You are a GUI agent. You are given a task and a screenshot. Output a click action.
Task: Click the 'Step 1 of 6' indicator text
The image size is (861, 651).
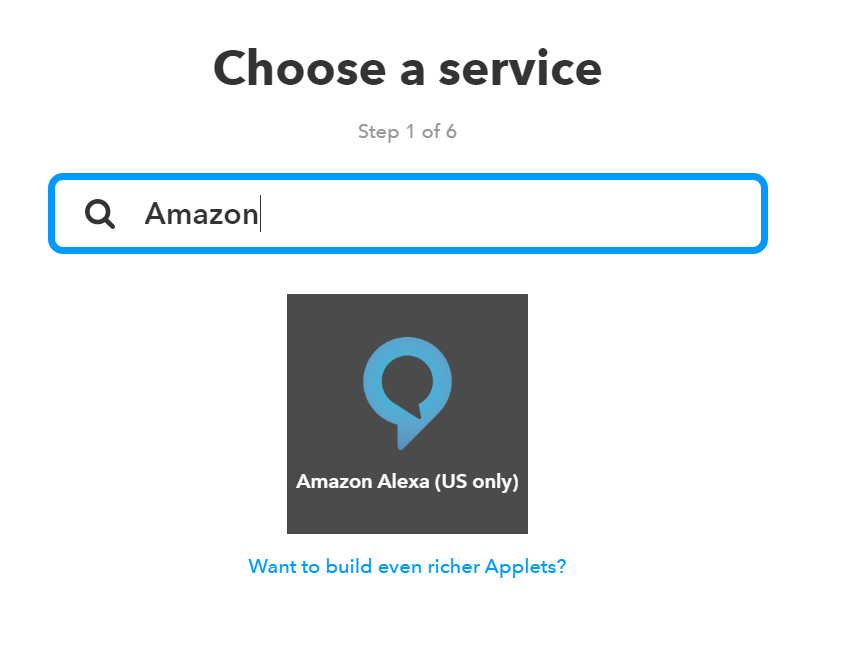407,132
